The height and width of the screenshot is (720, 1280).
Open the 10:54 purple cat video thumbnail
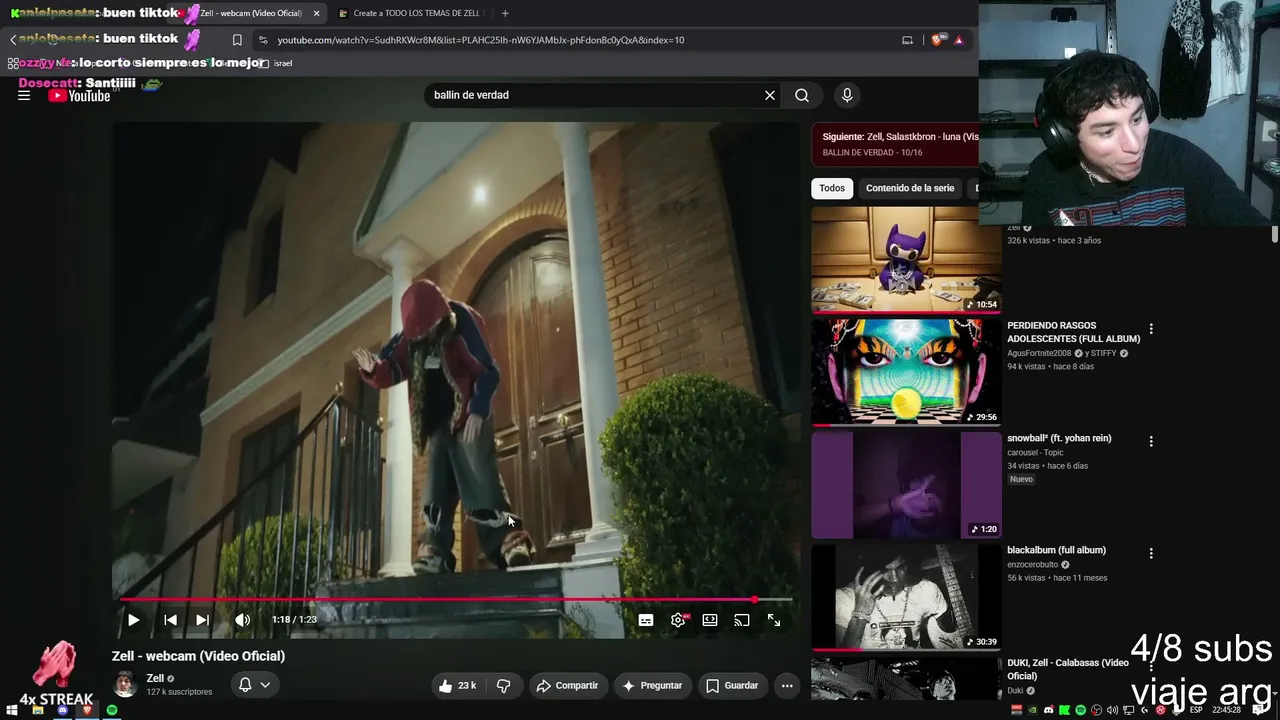coord(906,259)
